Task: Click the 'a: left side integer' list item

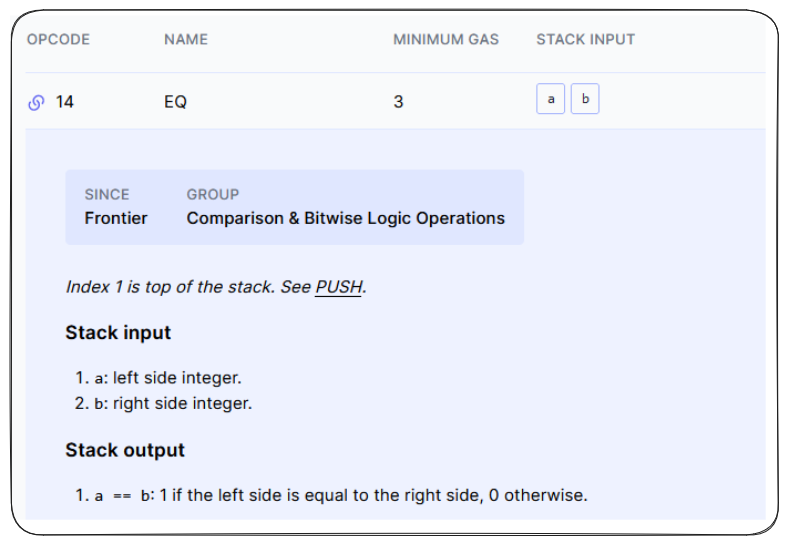Action: tap(168, 378)
